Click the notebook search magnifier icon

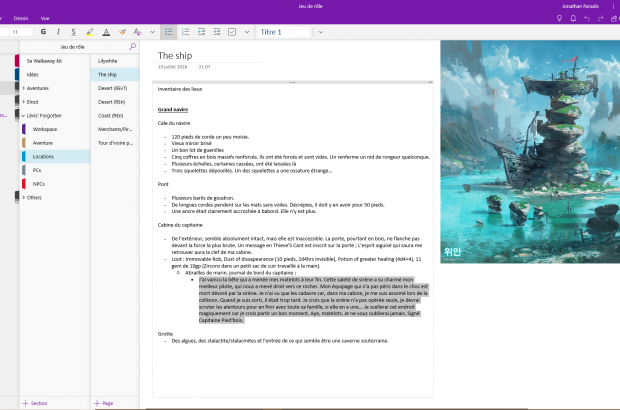click(132, 47)
